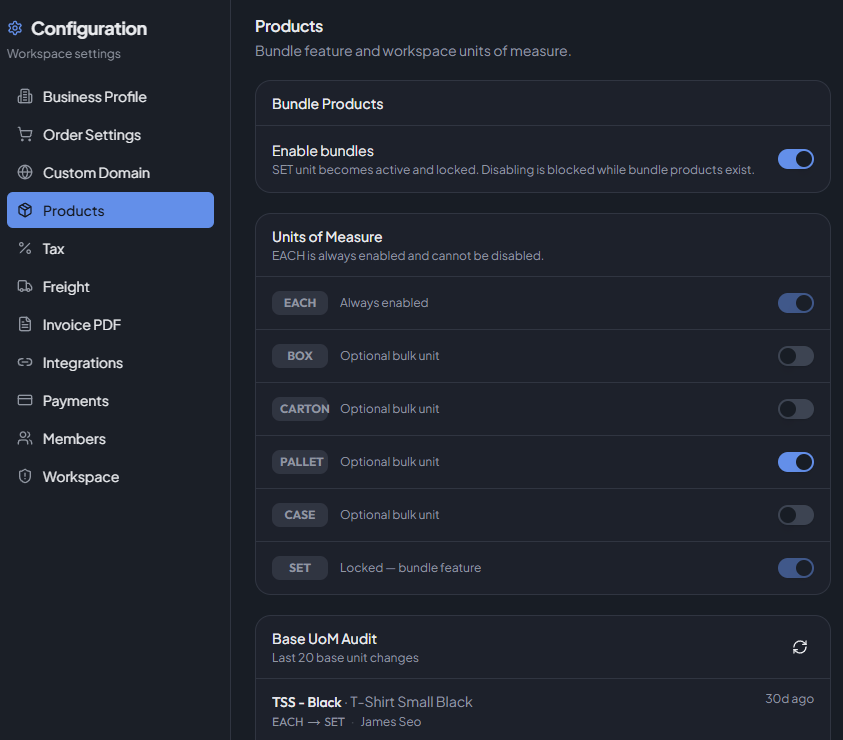The width and height of the screenshot is (843, 740).
Task: Click the Products box icon
Action: coord(25,210)
